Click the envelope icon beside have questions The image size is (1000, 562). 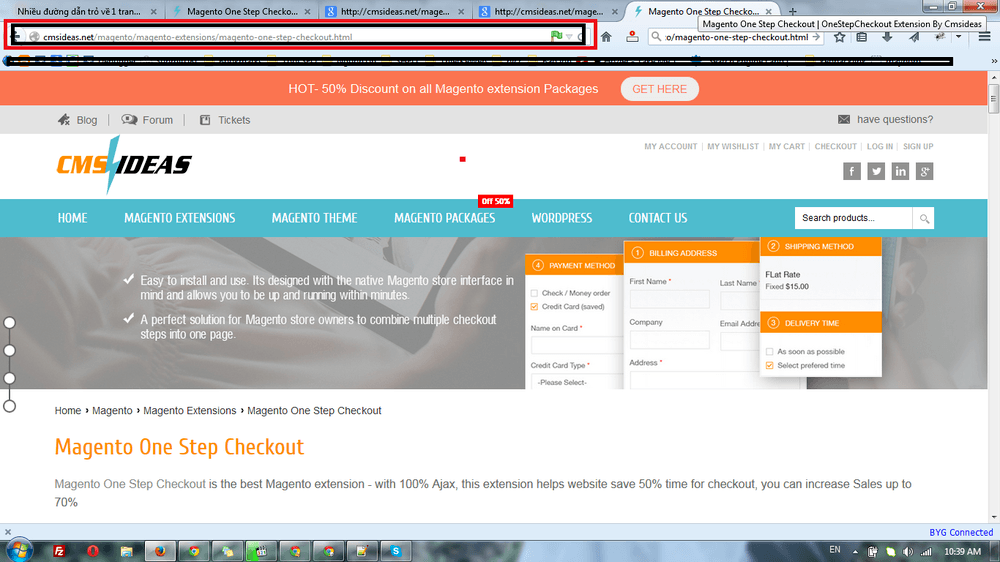coord(843,119)
